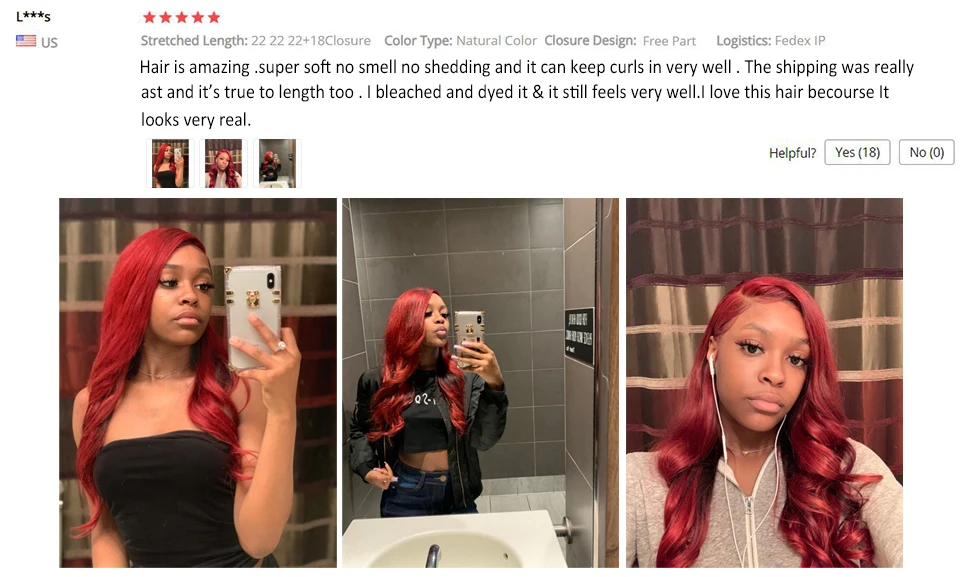The image size is (960, 577).
Task: Mark review helpful with Yes (18)
Action: click(x=857, y=152)
